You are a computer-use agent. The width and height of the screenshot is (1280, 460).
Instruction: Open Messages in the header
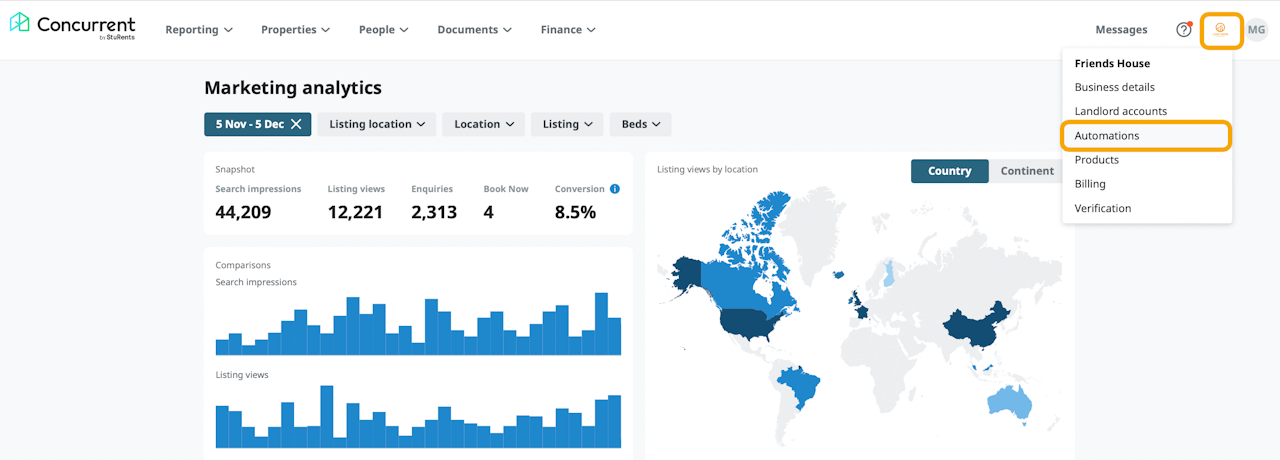tap(1121, 30)
